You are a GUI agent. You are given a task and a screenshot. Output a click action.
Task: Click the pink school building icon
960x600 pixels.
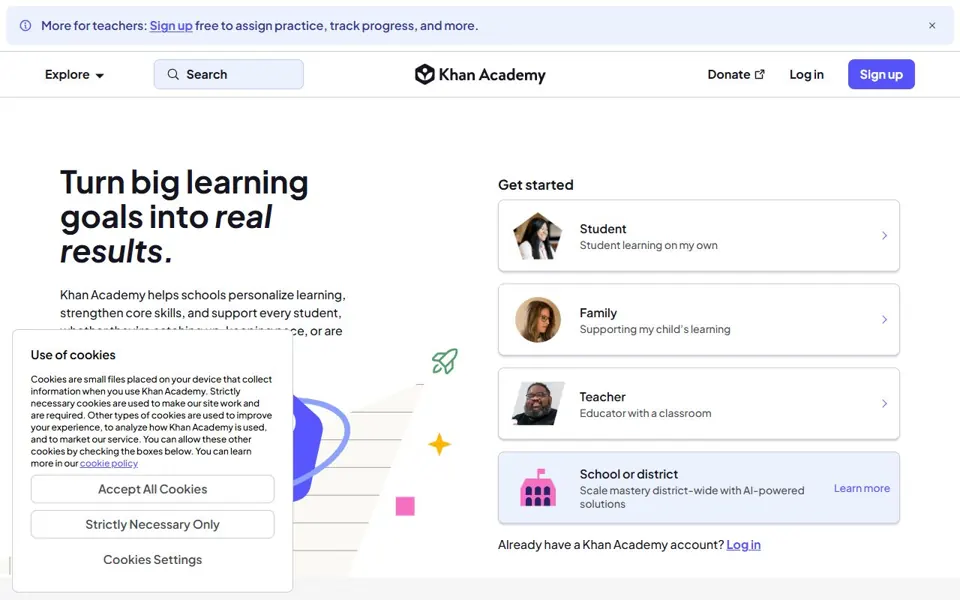538,488
